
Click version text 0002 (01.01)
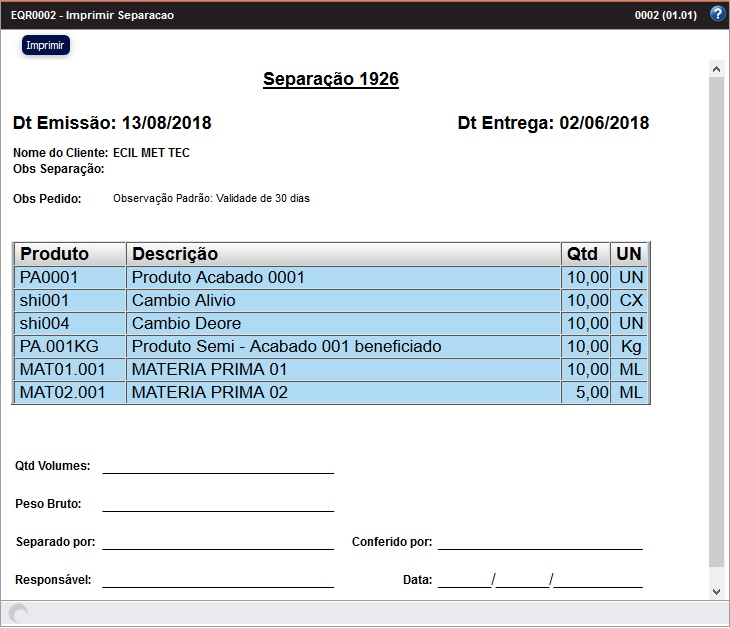tap(666, 15)
